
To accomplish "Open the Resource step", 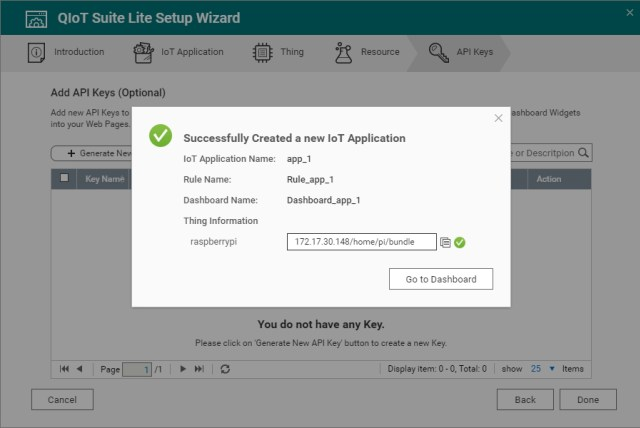I will (x=367, y=52).
